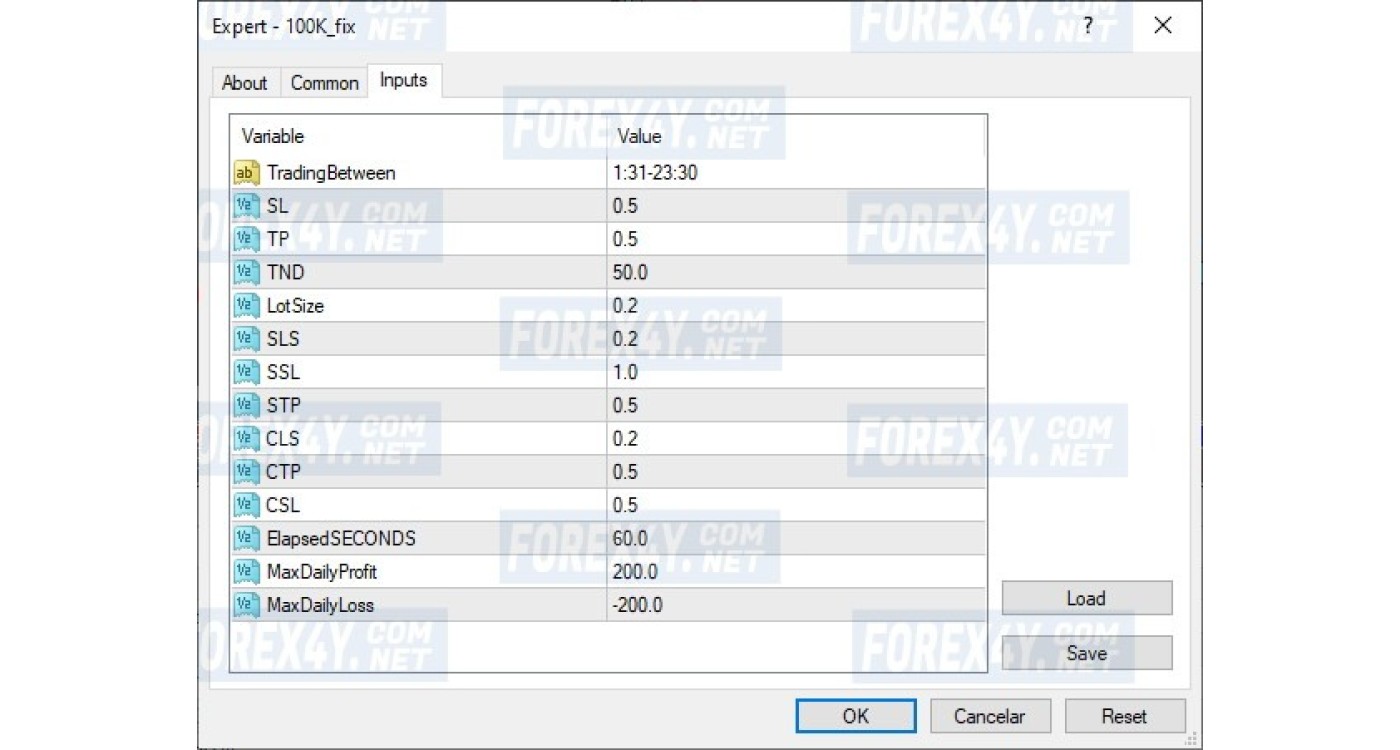Image resolution: width=1400 pixels, height=750 pixels.
Task: Click the MaxDailyLoss variable icon
Action: tap(246, 604)
